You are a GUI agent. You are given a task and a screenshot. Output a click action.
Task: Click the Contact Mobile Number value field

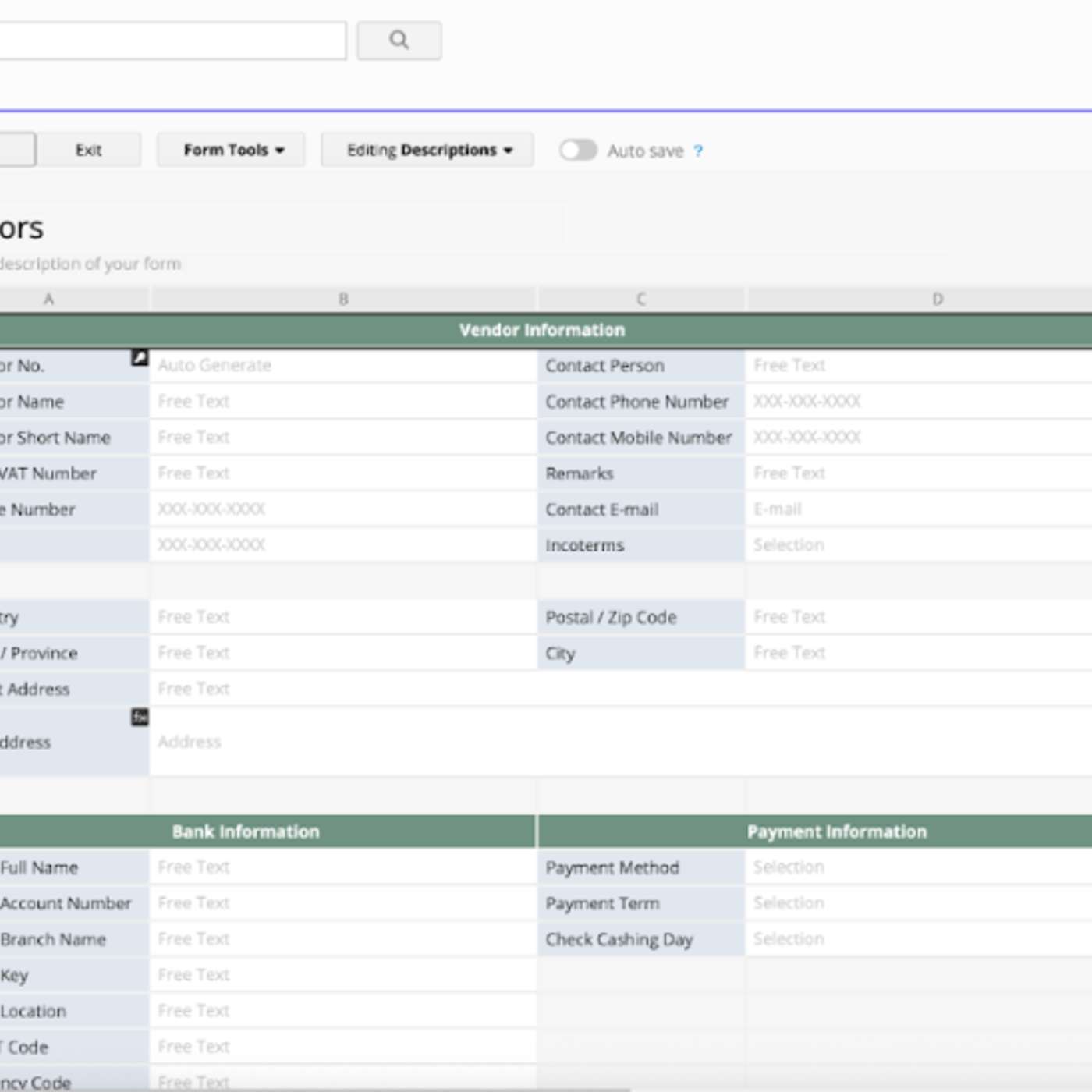tap(919, 437)
